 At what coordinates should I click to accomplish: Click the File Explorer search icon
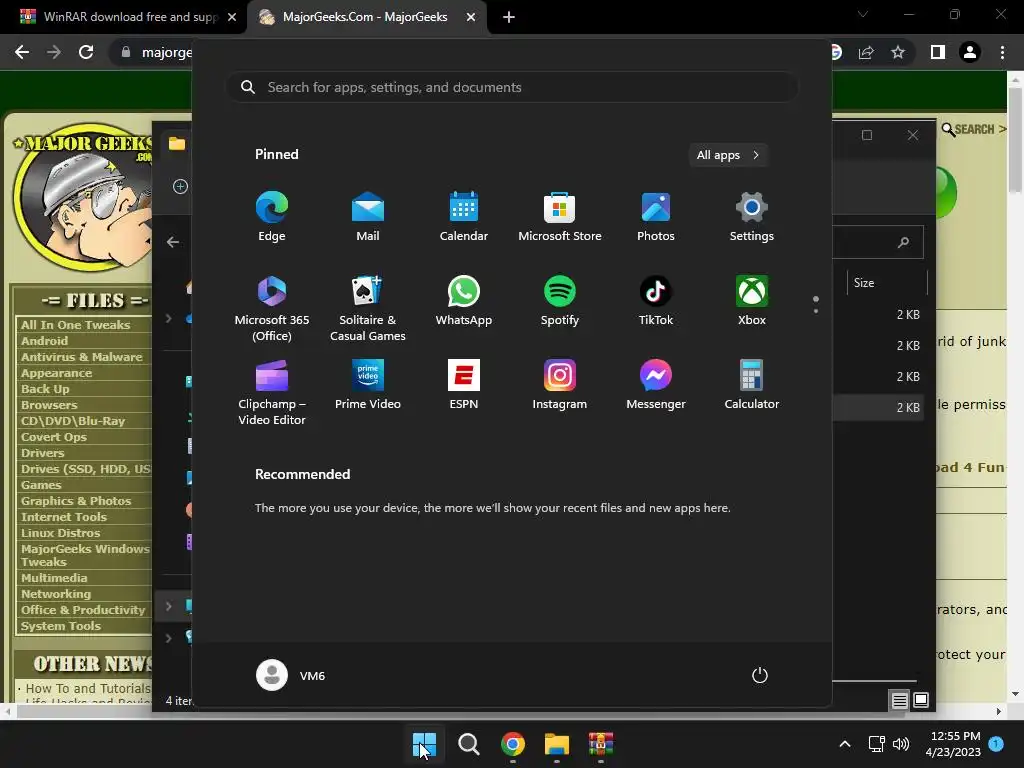pyautogui.click(x=904, y=242)
